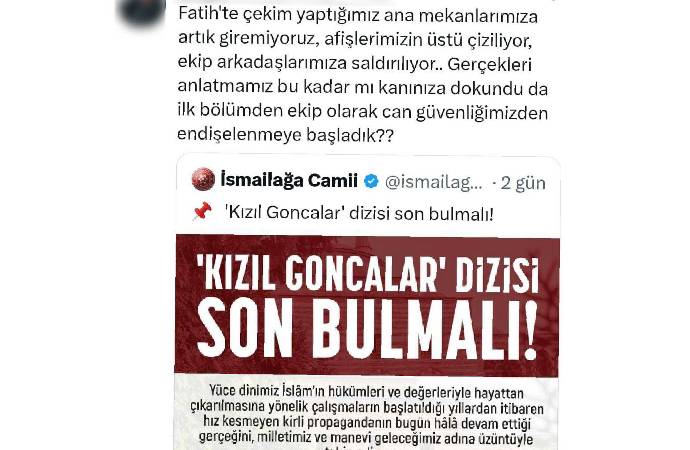Click the 'endişelenmeye başladık??' tweet line
Image resolution: width=690 pixels, height=450 pixels.
[x=285, y=135]
